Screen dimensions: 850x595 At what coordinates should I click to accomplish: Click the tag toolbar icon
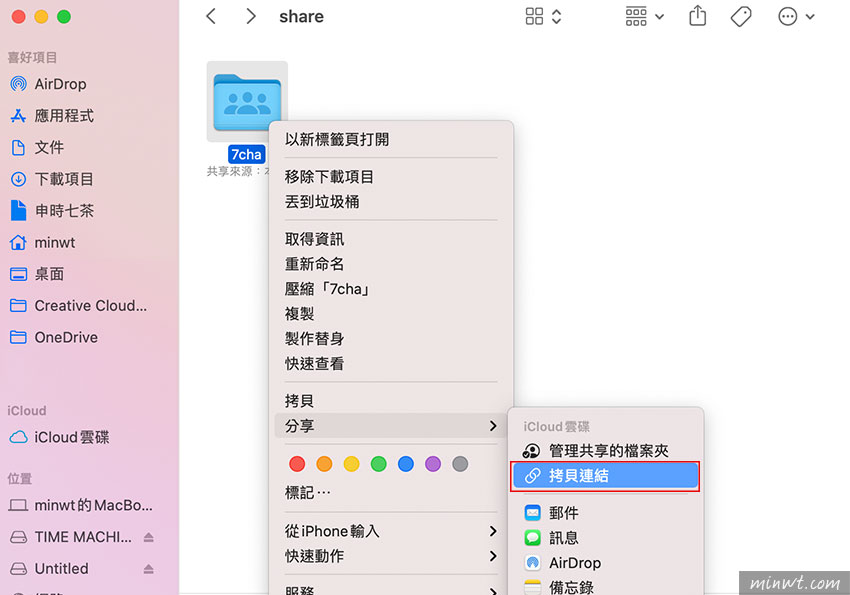[x=741, y=16]
